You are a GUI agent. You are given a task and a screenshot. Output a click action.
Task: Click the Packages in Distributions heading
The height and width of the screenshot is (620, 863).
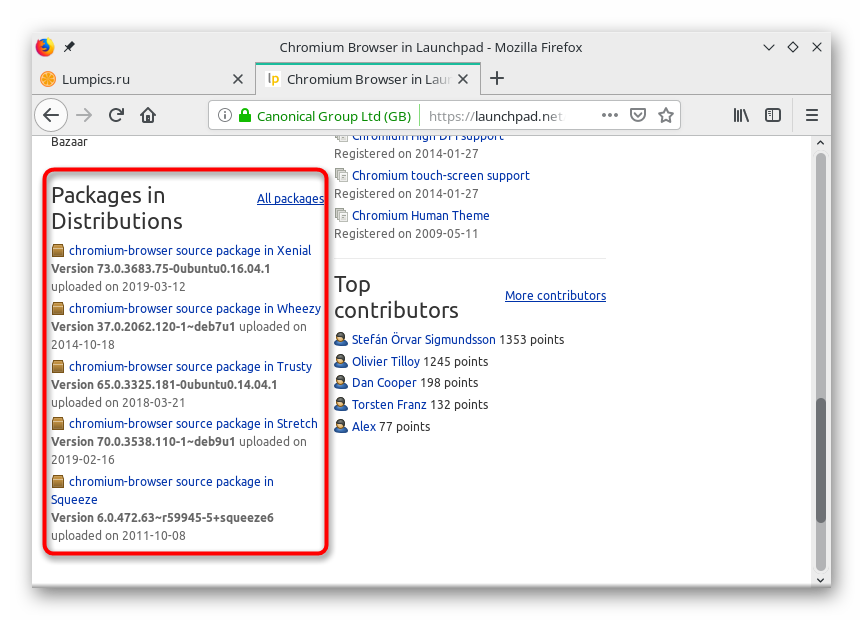point(117,208)
